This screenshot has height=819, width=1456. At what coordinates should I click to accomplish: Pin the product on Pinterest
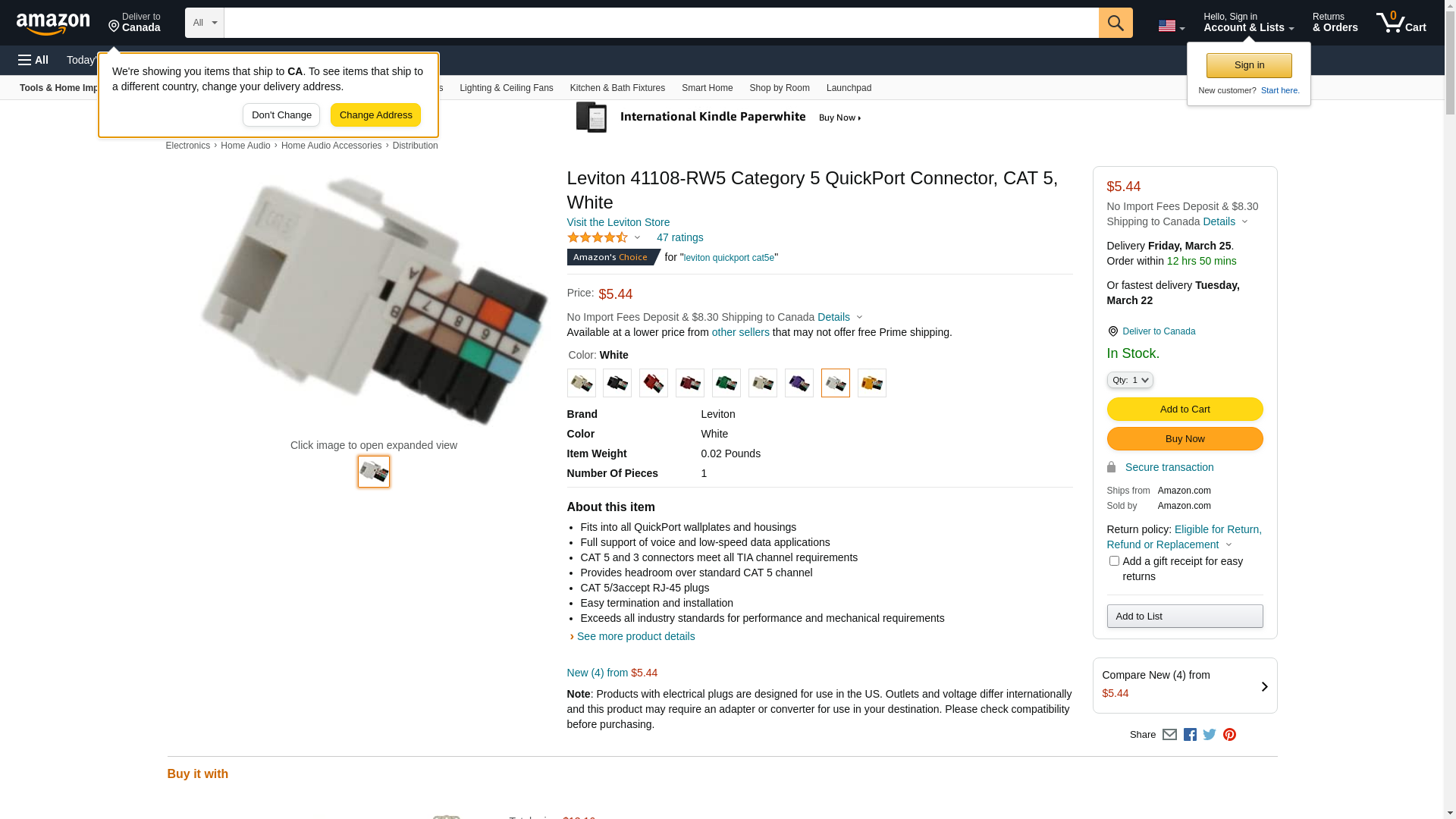pos(1229,735)
